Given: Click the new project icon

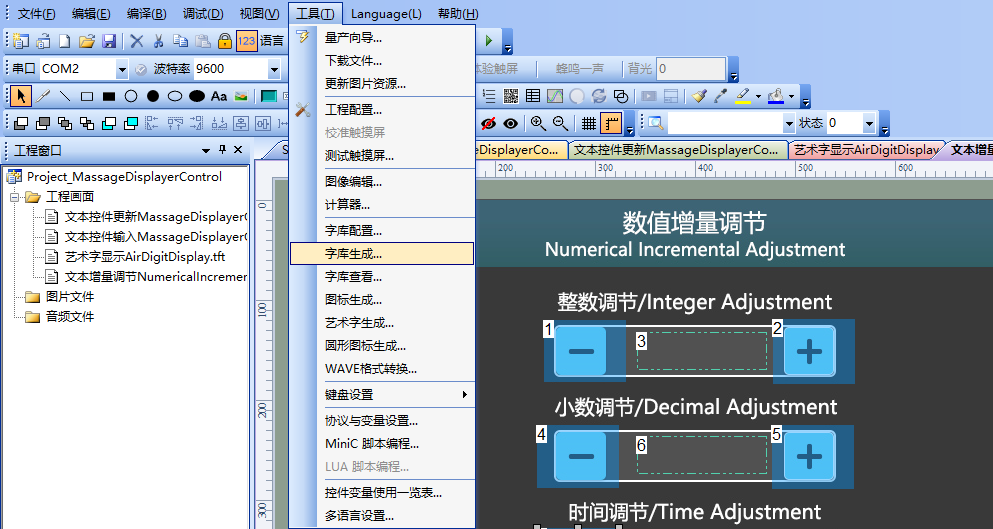Looking at the screenshot, I should coord(21,41).
